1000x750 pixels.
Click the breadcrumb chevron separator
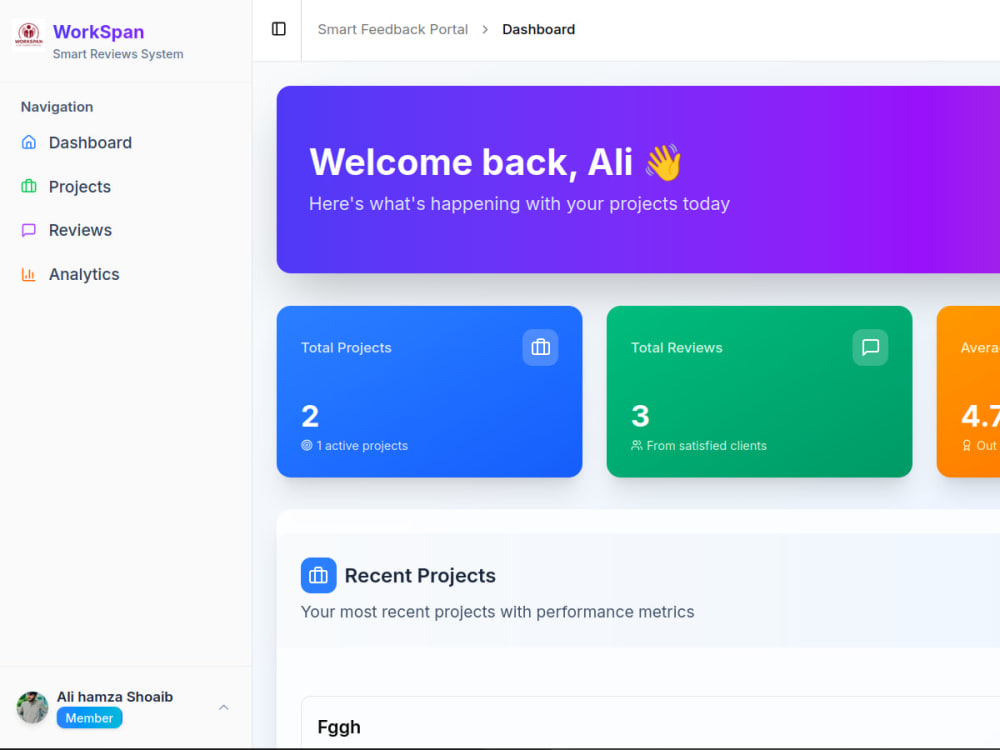coord(485,29)
